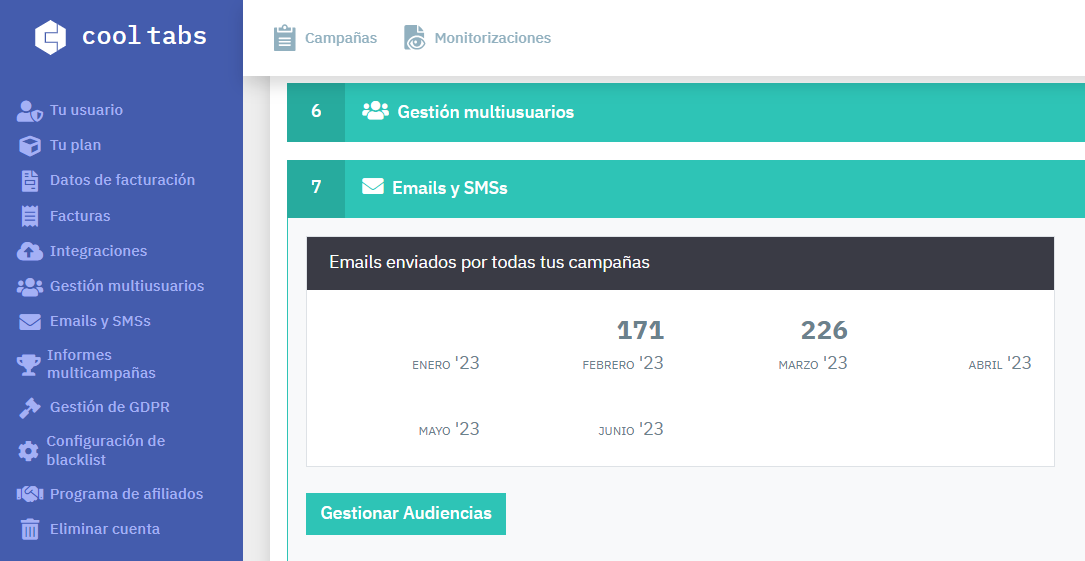Image resolution: width=1085 pixels, height=561 pixels.
Task: Open Facturas in the sidebar
Action: pos(80,216)
